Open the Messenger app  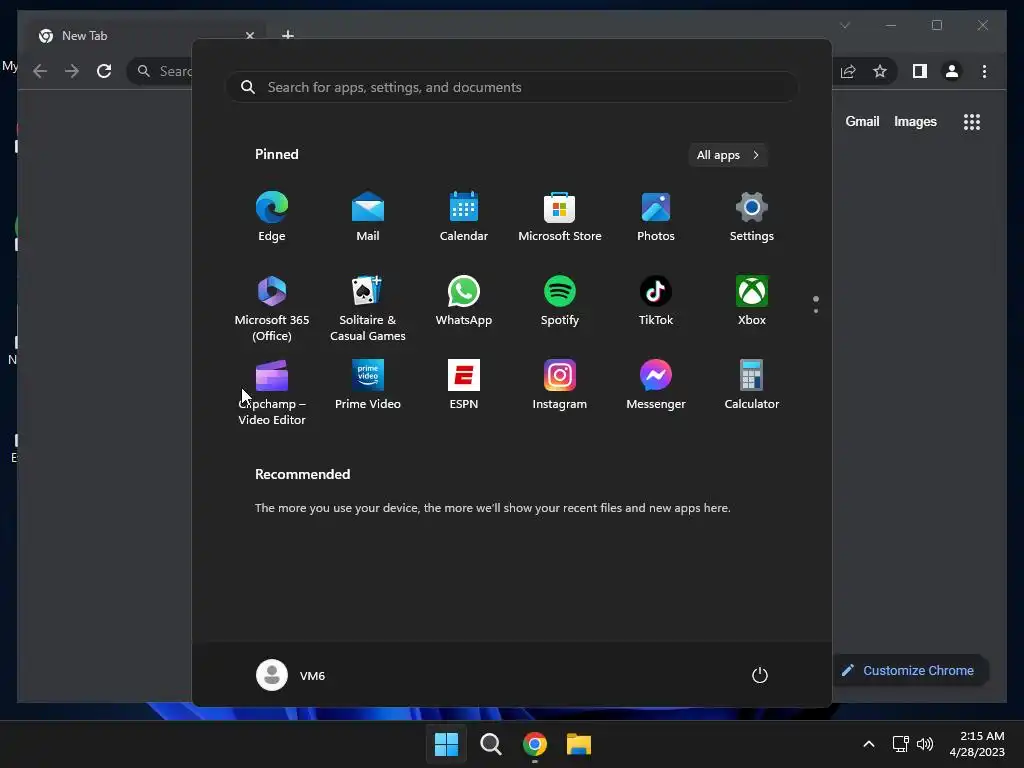coord(656,385)
